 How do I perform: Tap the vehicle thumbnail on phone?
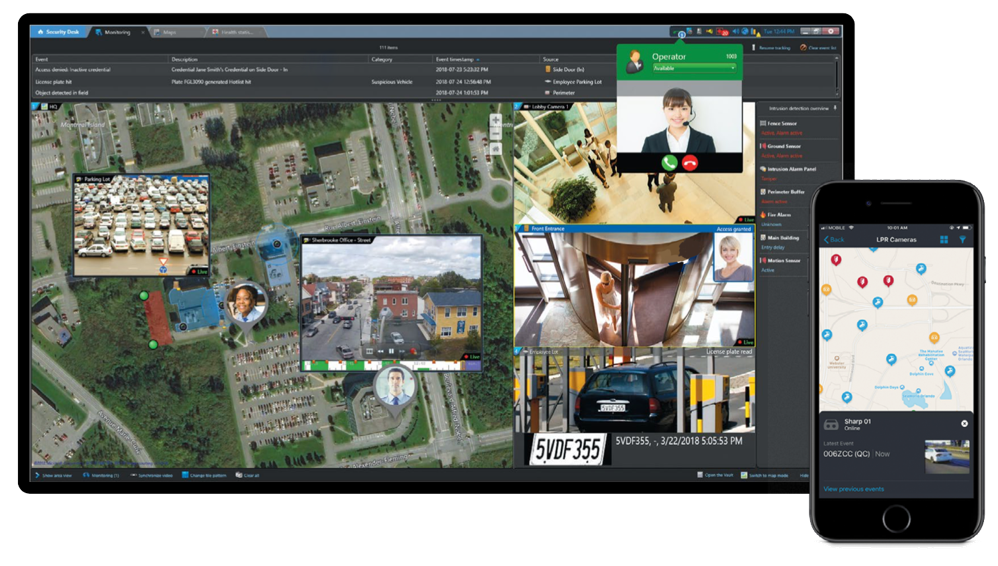click(947, 456)
